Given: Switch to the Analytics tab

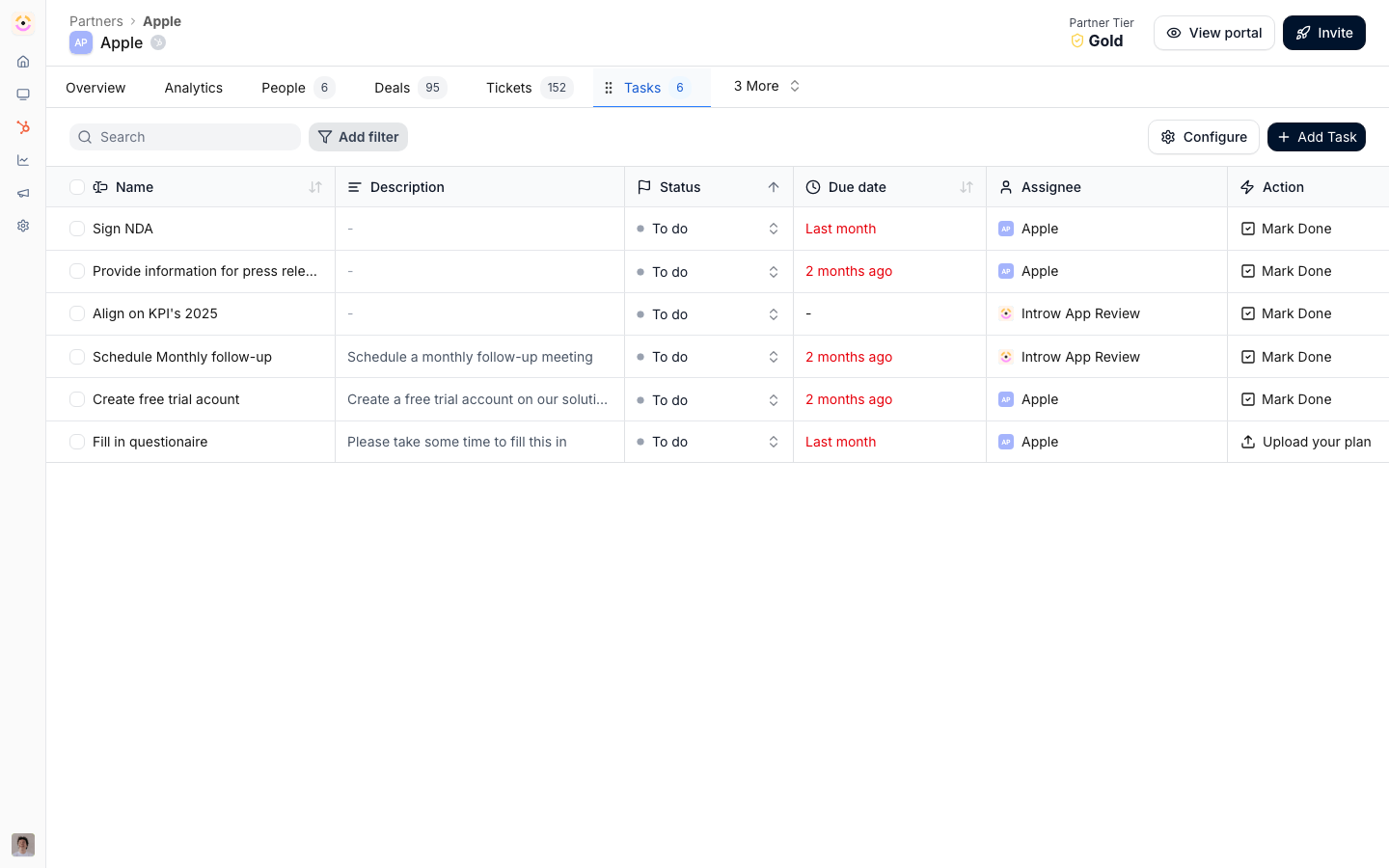Looking at the screenshot, I should [194, 88].
